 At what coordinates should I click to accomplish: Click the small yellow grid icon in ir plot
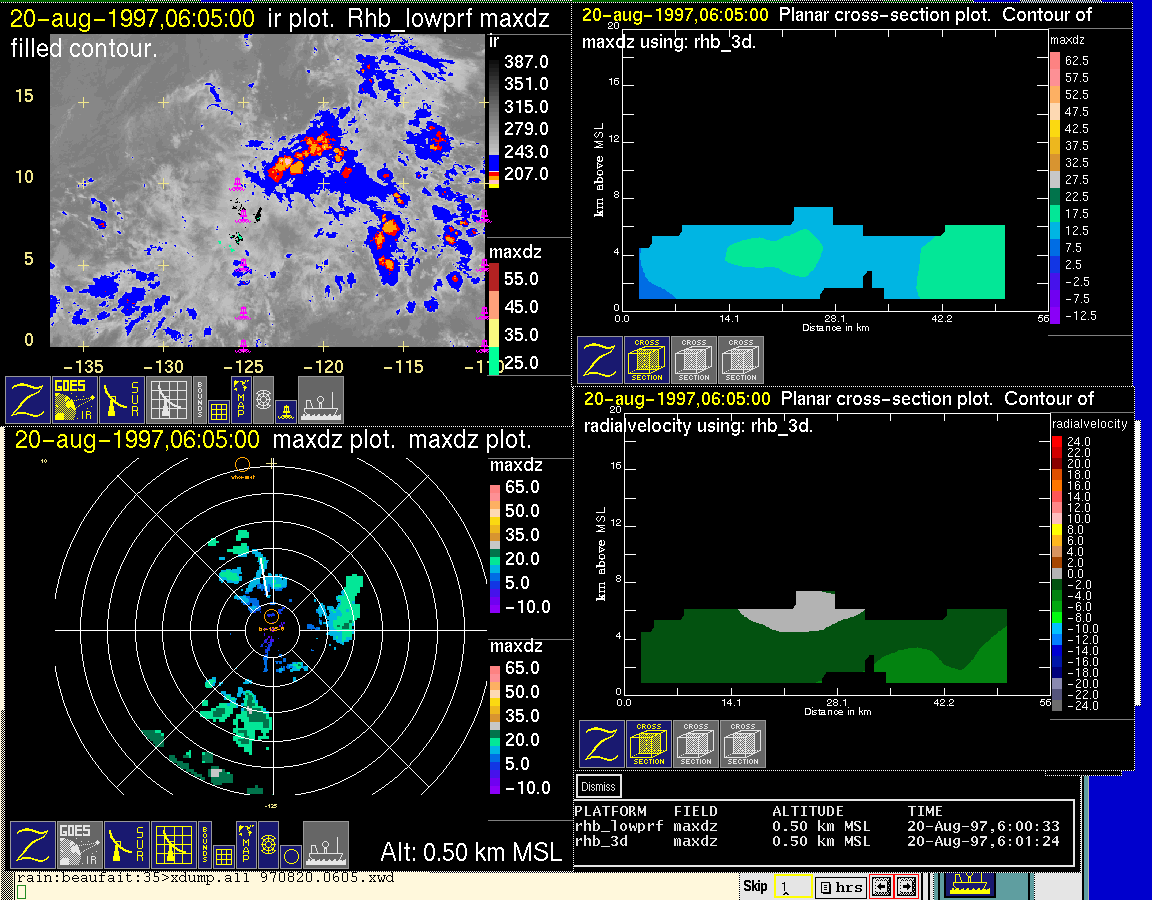[218, 411]
